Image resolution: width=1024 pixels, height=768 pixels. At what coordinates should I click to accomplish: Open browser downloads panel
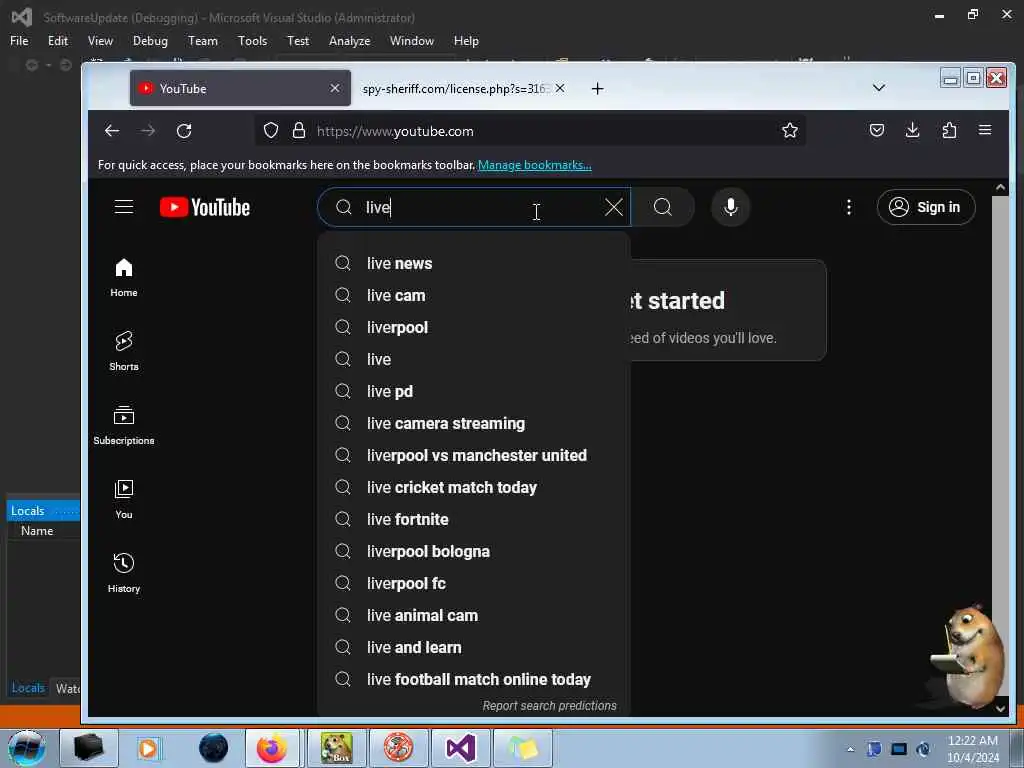[x=912, y=131]
